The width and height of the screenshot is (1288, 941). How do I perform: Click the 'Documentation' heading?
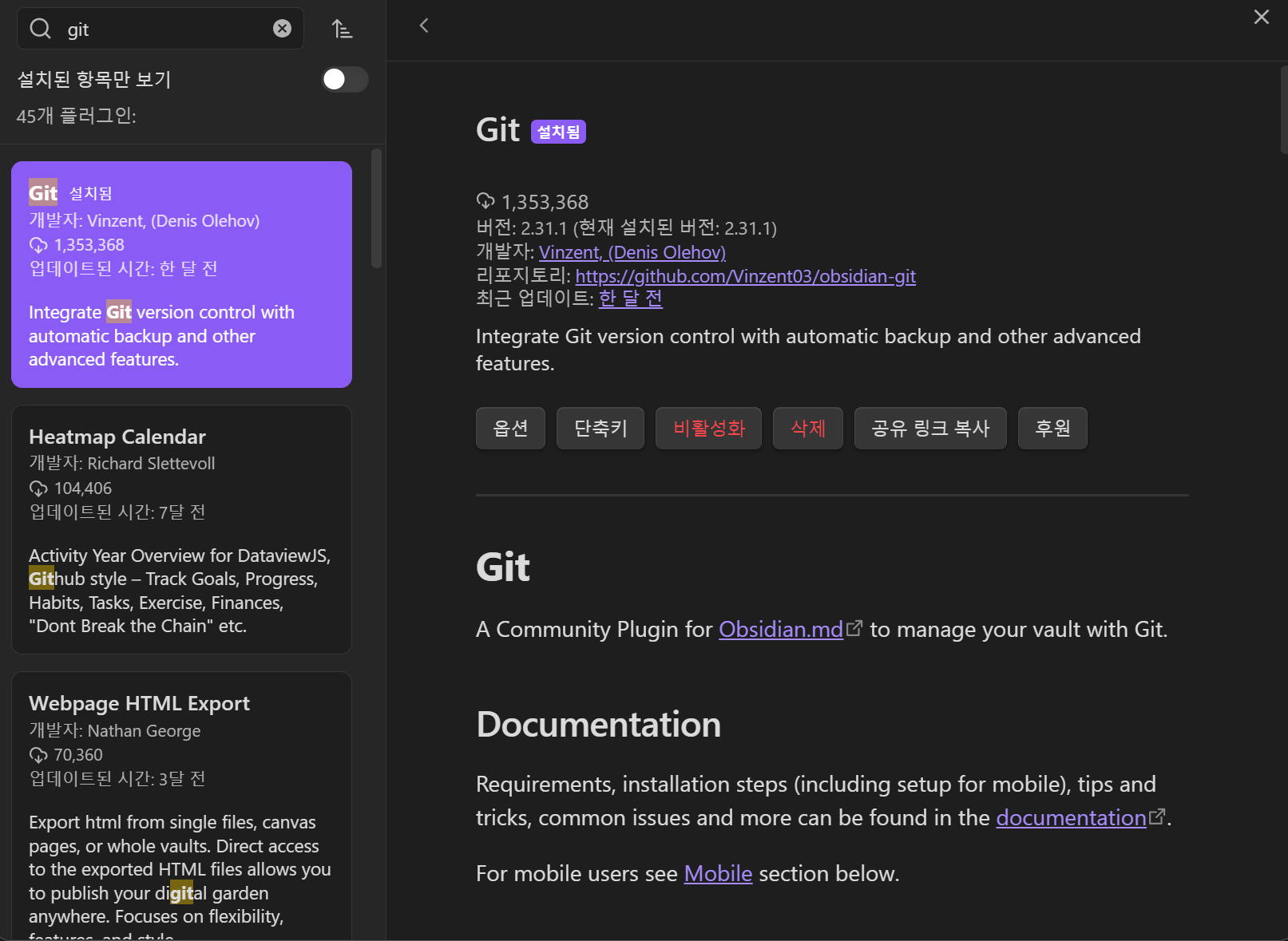click(598, 725)
